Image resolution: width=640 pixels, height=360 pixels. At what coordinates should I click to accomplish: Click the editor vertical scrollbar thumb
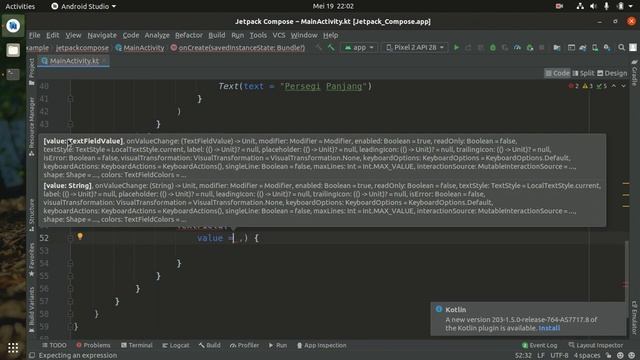click(x=627, y=282)
